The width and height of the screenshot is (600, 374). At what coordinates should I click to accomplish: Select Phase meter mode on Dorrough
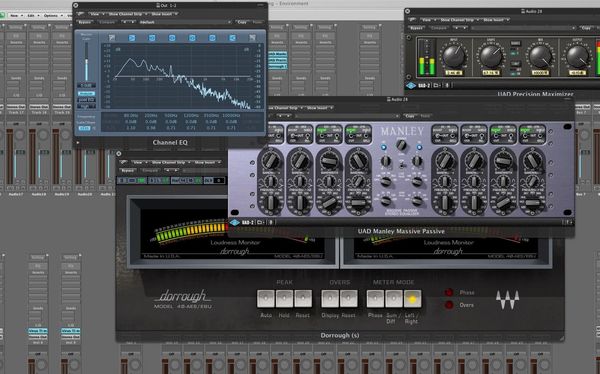(375, 299)
